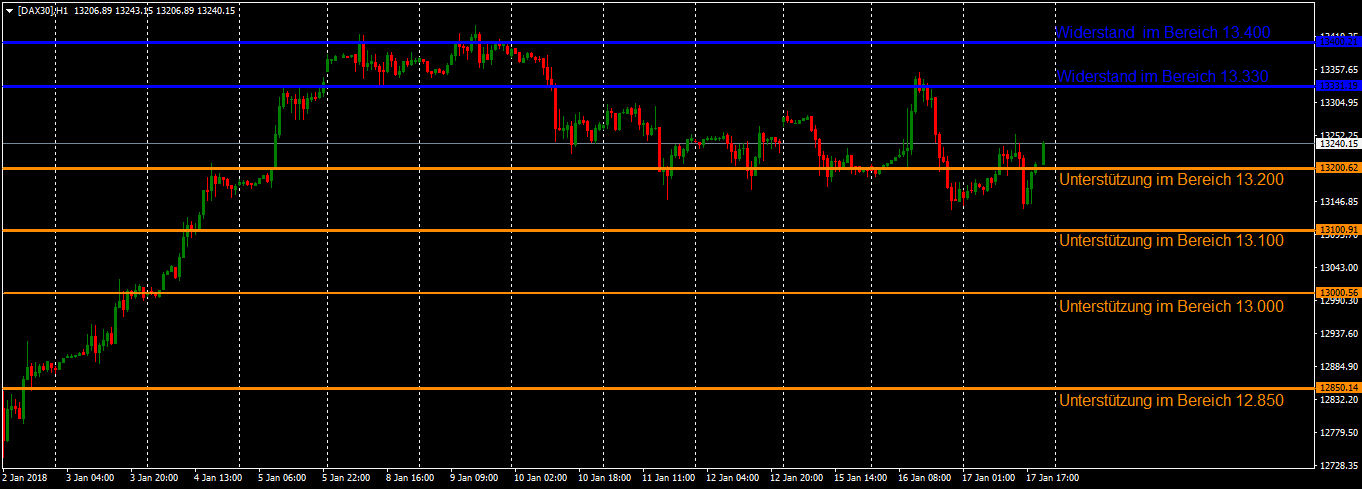Viewport: 1362px width, 489px height.
Task: Click the 12779.50 price scale value
Action: (1340, 433)
